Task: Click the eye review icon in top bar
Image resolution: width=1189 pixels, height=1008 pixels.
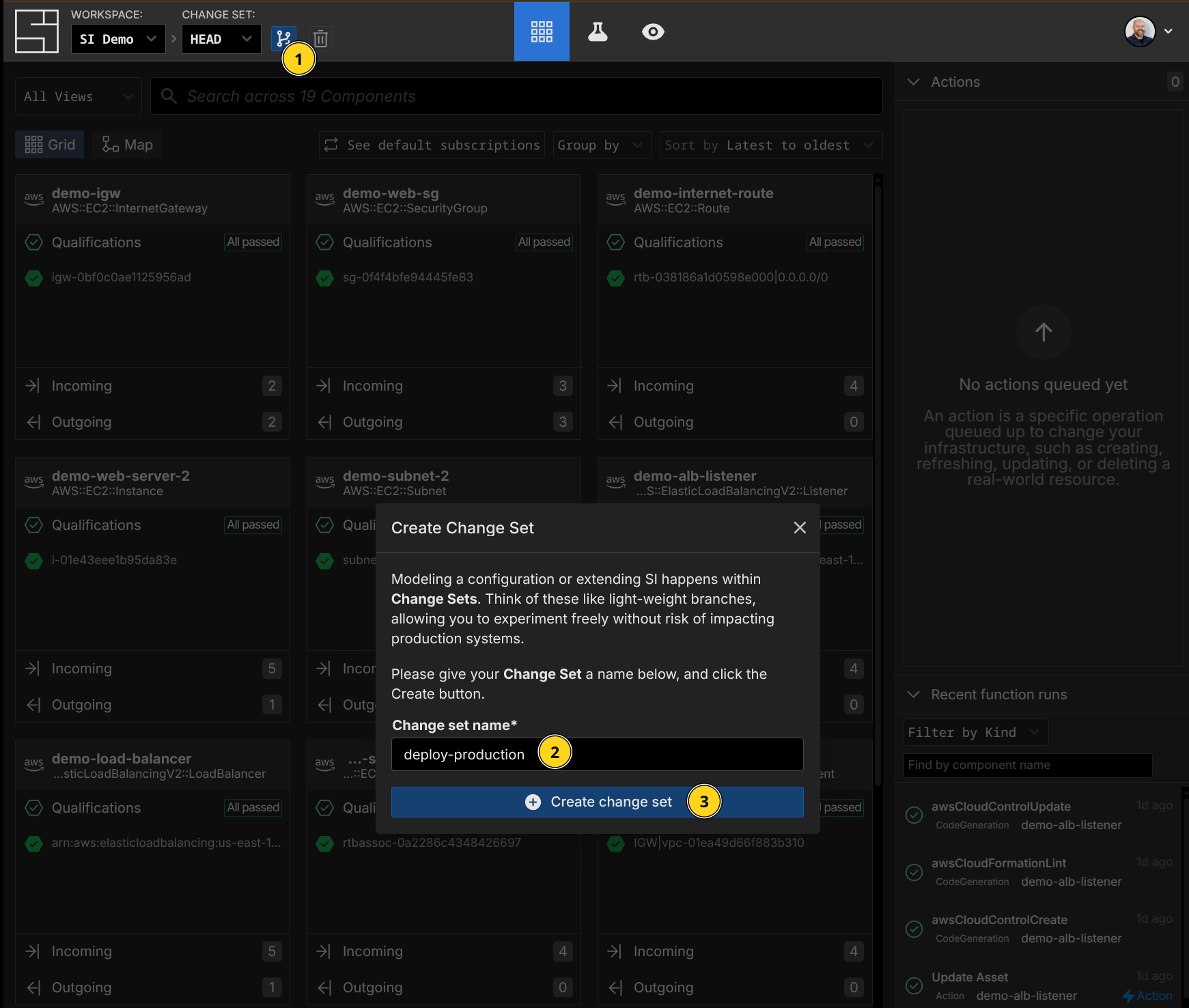Action: click(x=652, y=31)
